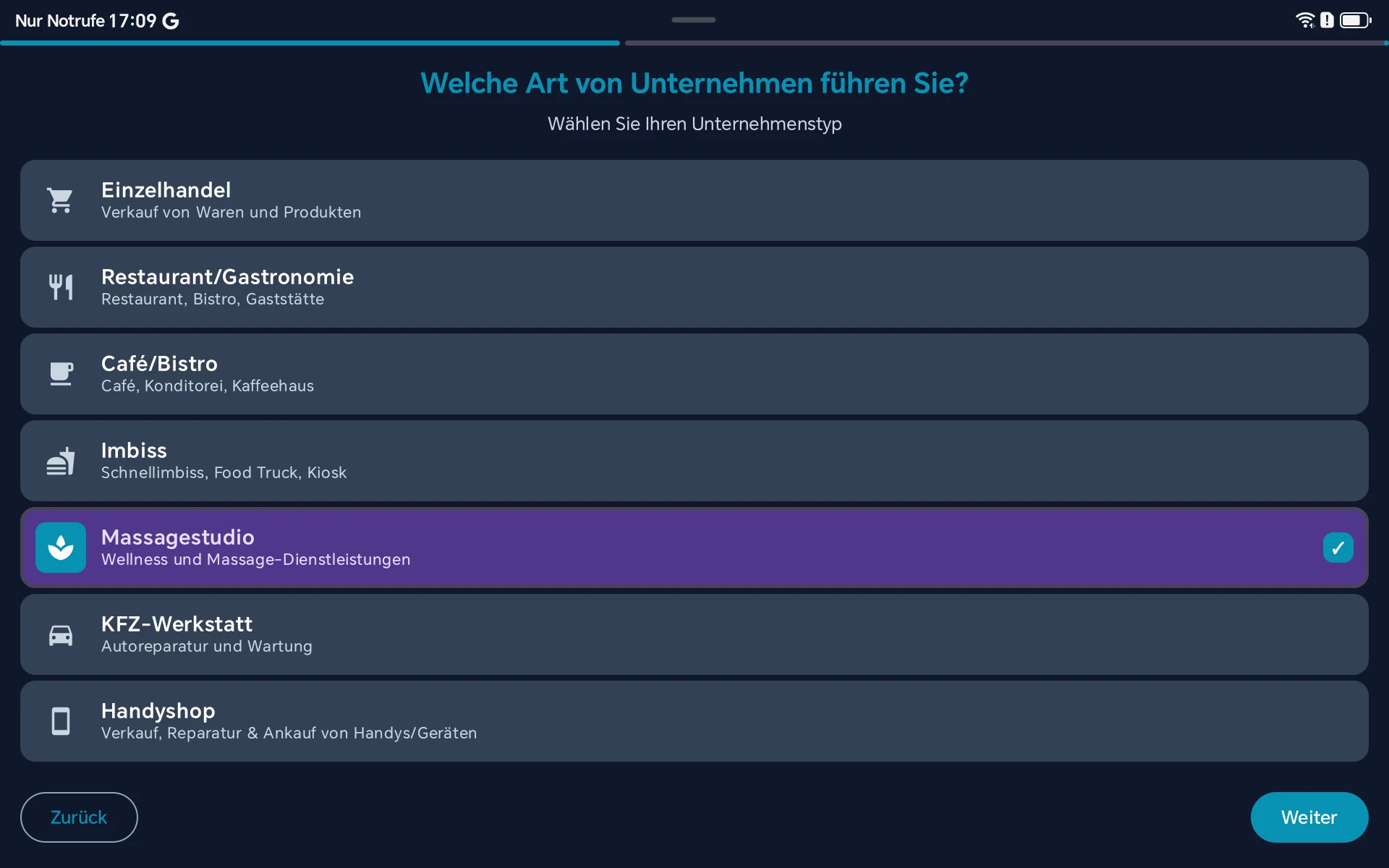This screenshot has width=1389, height=868.
Task: Click the shopping cart icon for Einzelhandel
Action: coord(61,200)
